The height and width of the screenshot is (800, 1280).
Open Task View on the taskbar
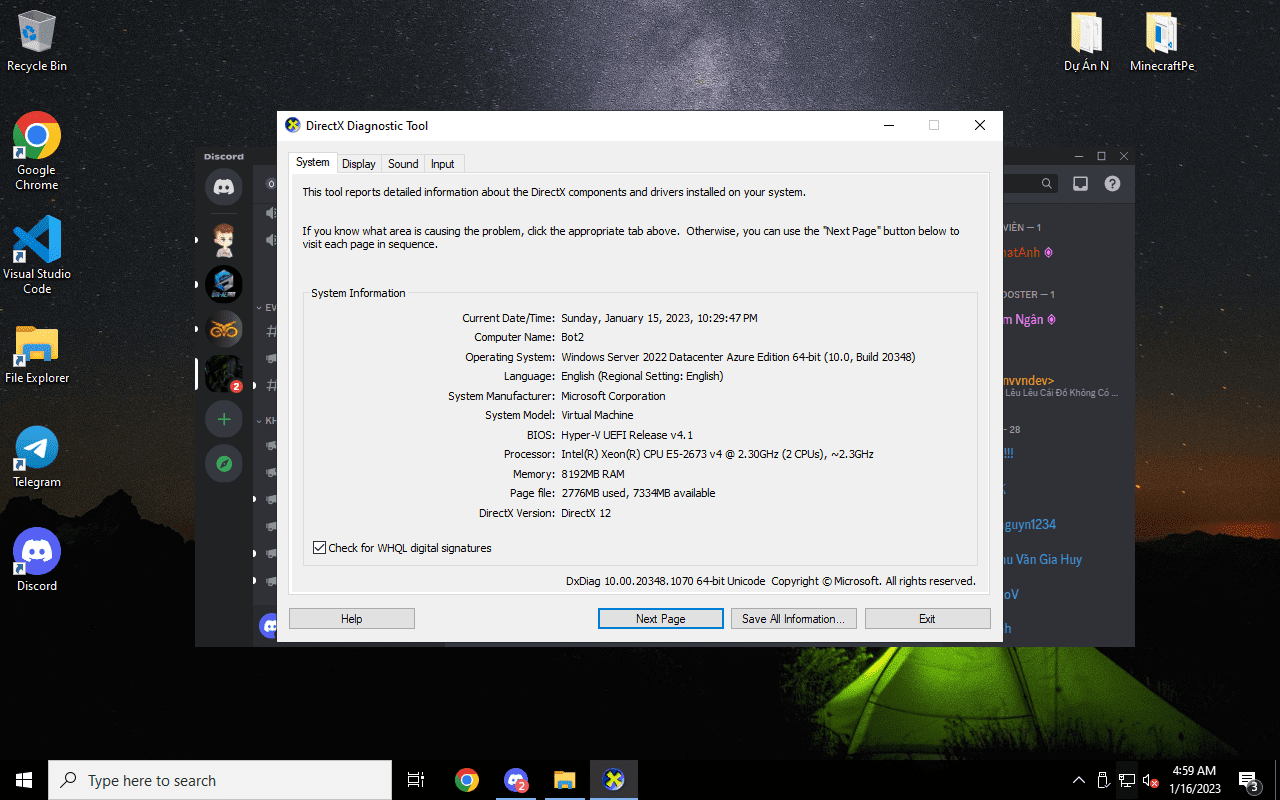click(x=416, y=780)
